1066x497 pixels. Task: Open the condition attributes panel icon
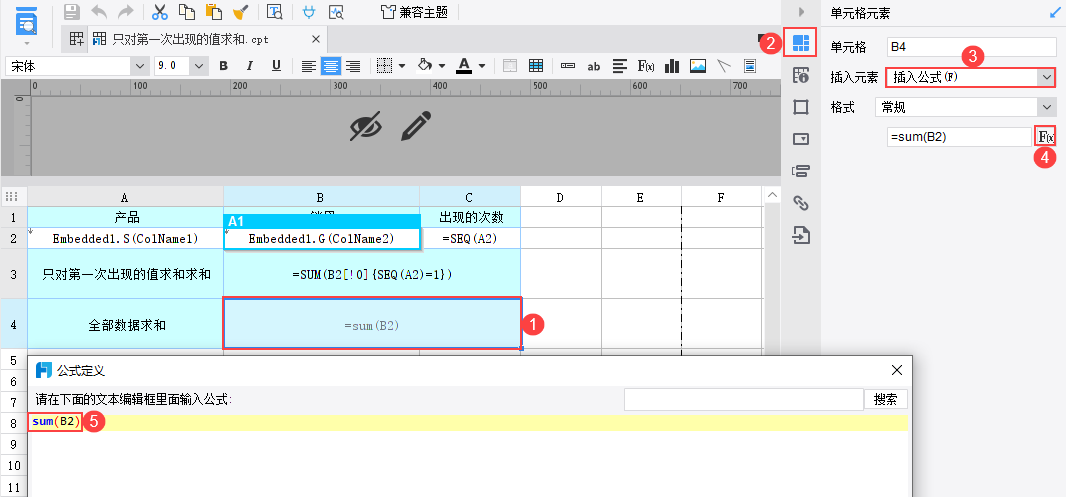[x=801, y=171]
